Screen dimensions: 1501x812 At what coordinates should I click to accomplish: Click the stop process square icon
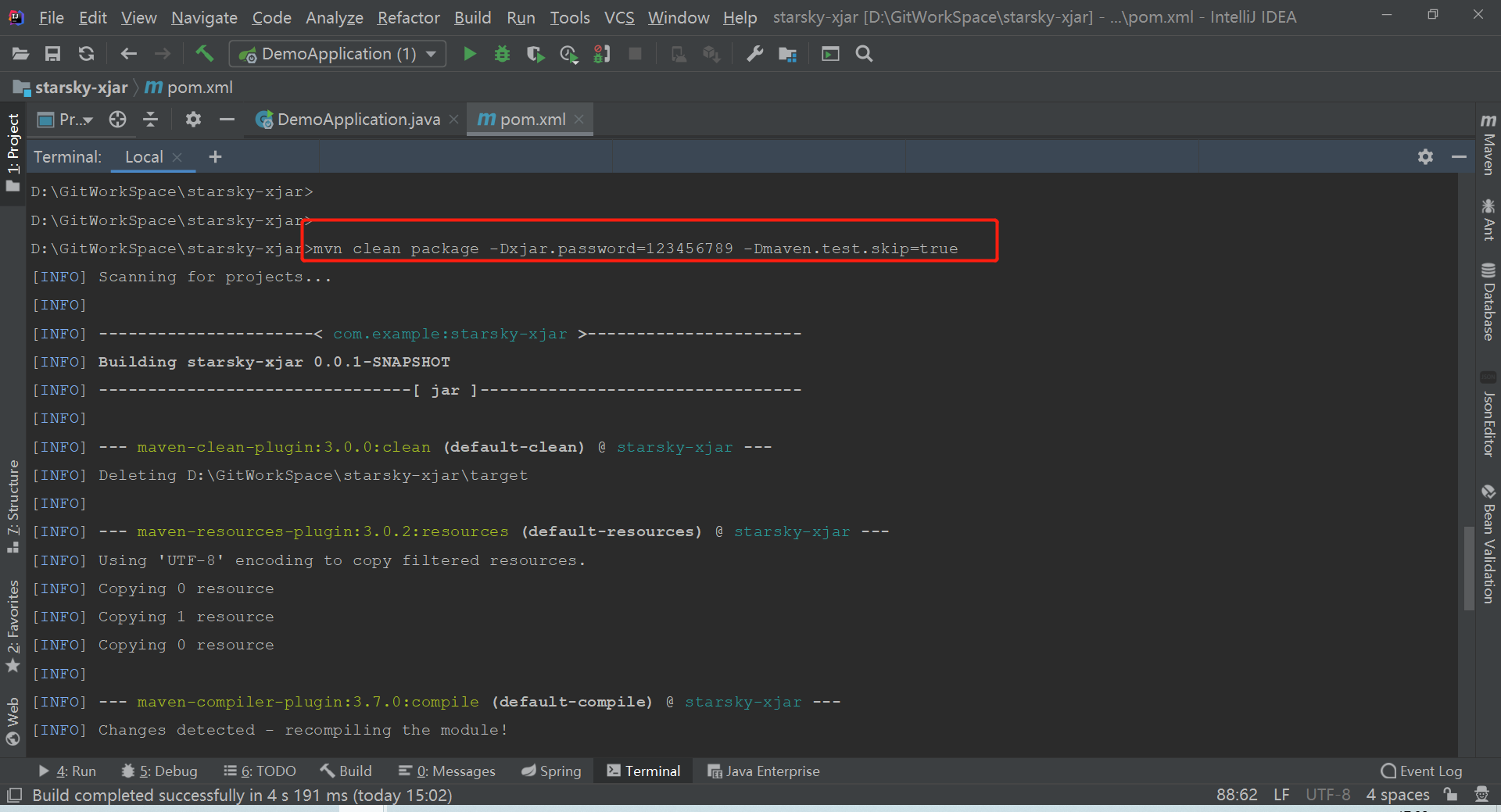(x=635, y=54)
